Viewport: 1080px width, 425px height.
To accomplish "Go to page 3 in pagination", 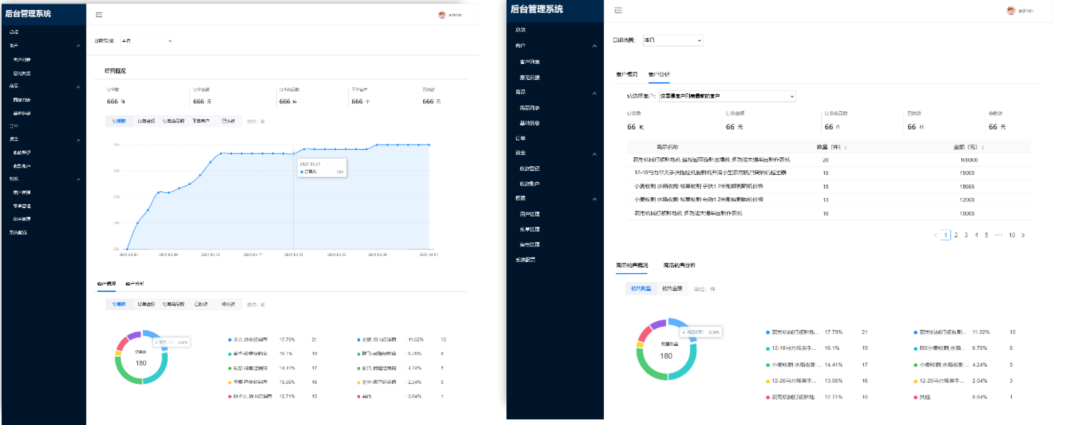I will (x=966, y=235).
